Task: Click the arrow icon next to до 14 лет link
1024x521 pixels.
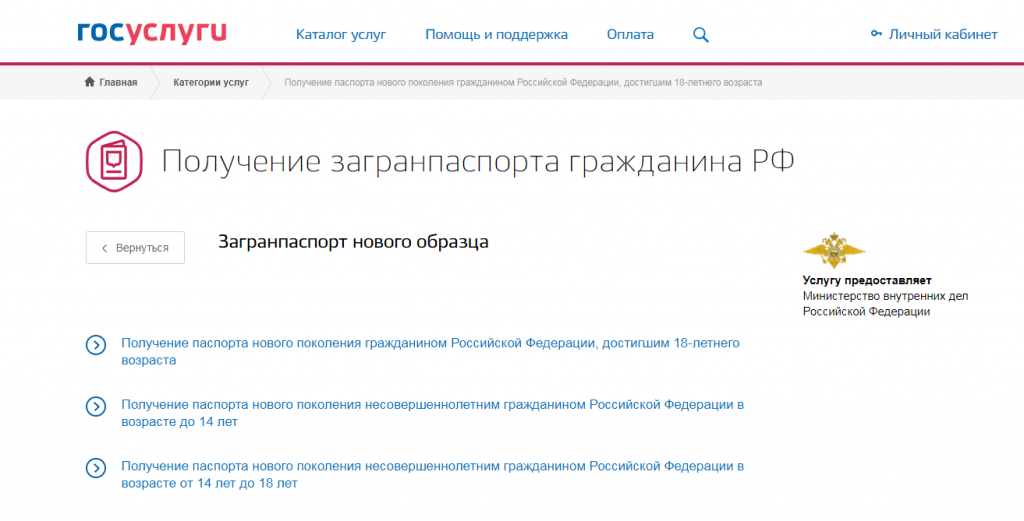Action: [x=96, y=407]
